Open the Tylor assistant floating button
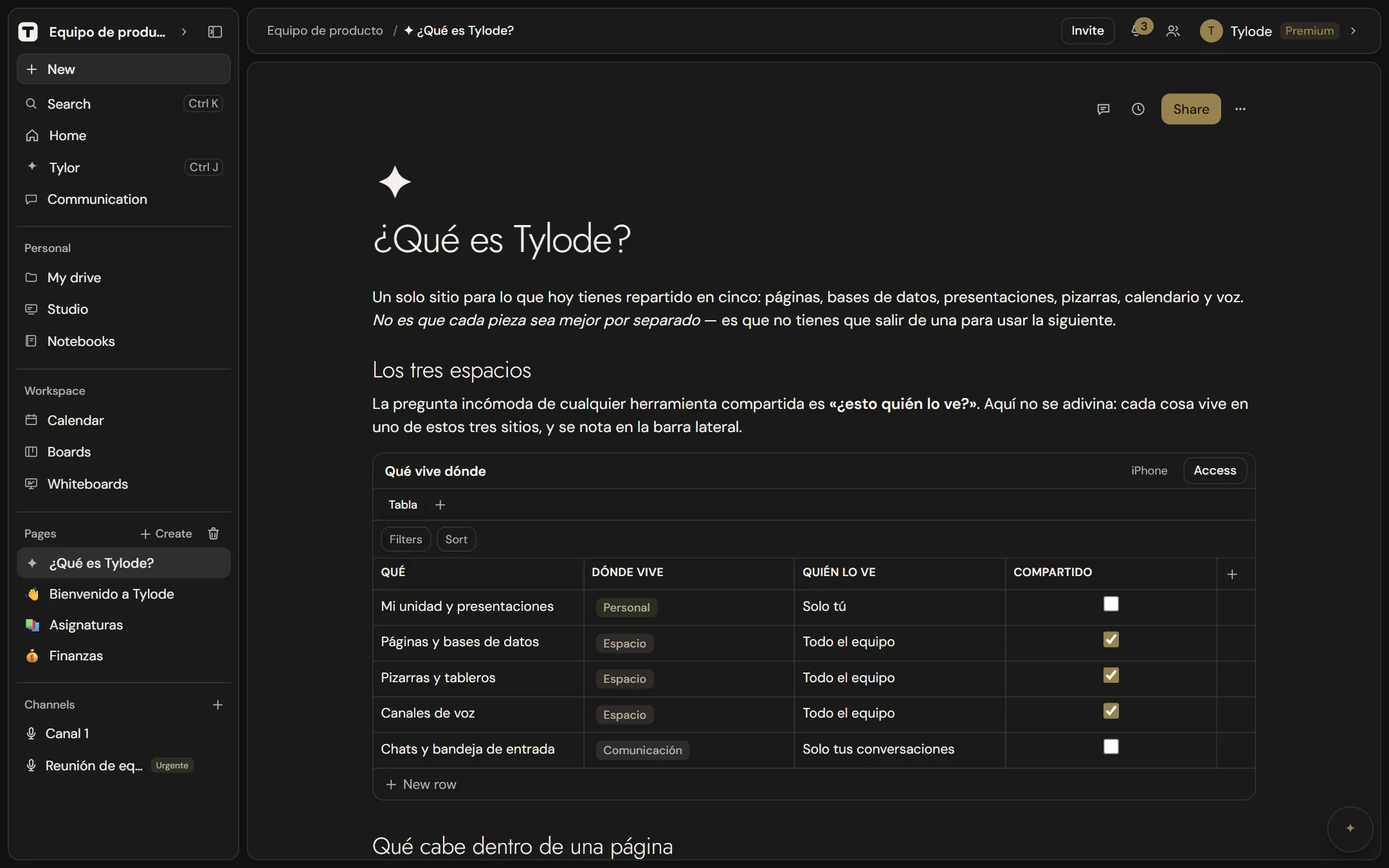 1350,829
